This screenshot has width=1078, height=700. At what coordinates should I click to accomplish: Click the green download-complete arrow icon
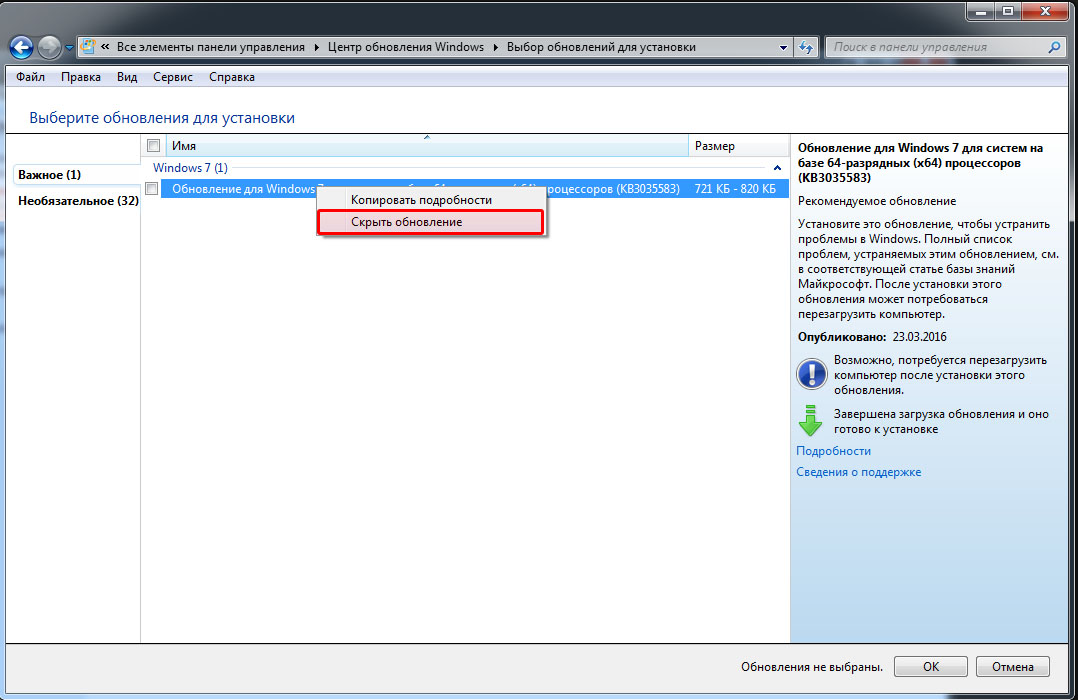pyautogui.click(x=811, y=421)
